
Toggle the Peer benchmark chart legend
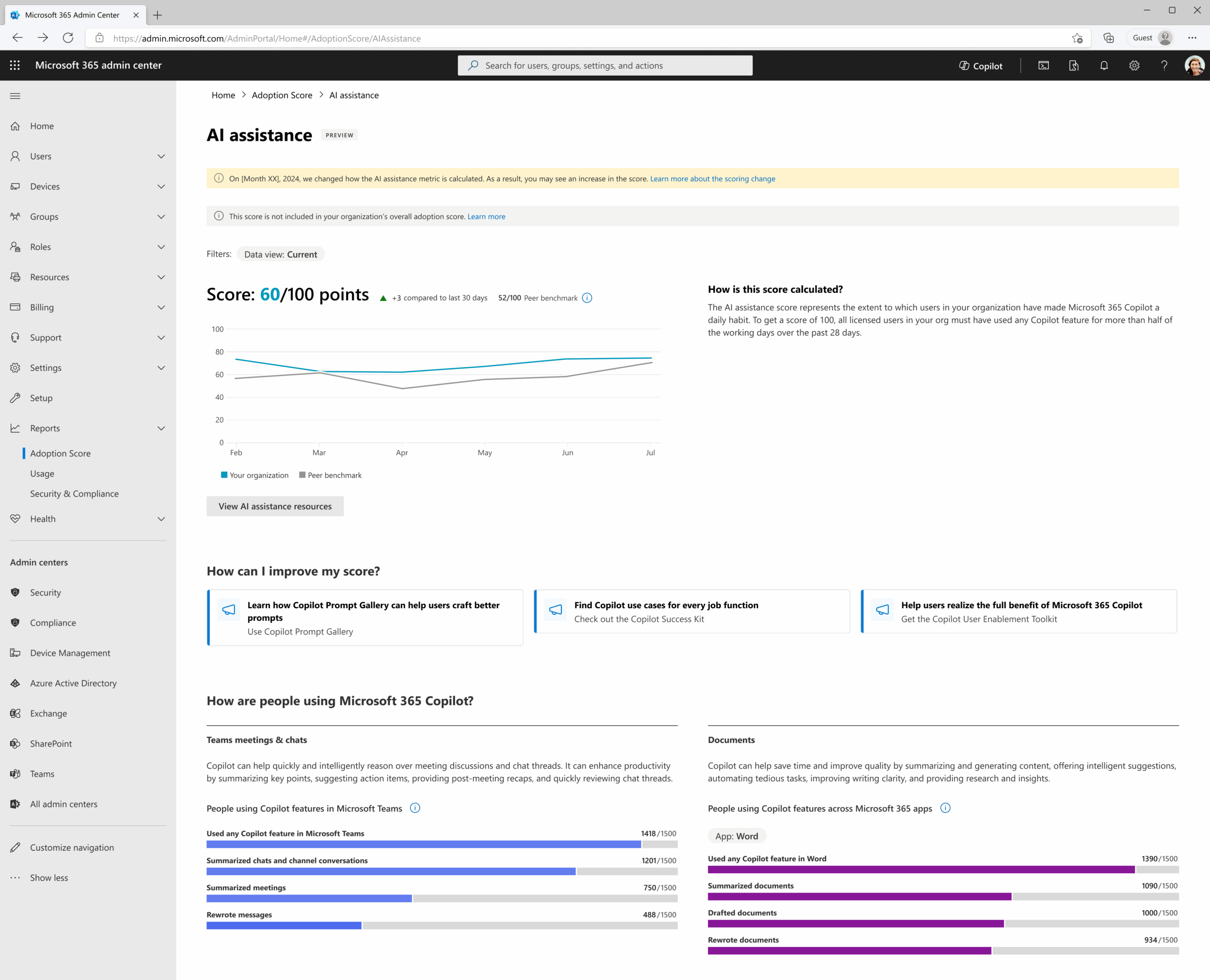tap(330, 475)
